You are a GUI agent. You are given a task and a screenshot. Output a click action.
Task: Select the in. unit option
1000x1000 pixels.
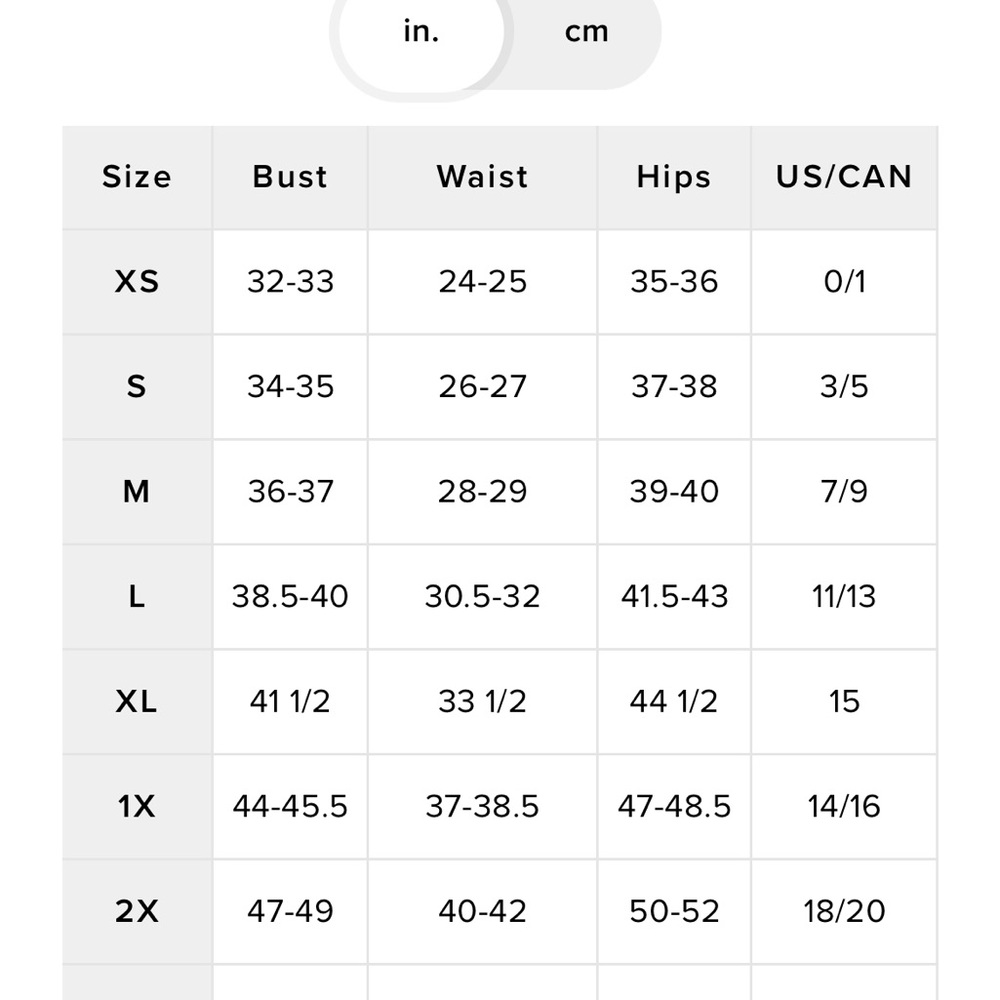(x=421, y=32)
